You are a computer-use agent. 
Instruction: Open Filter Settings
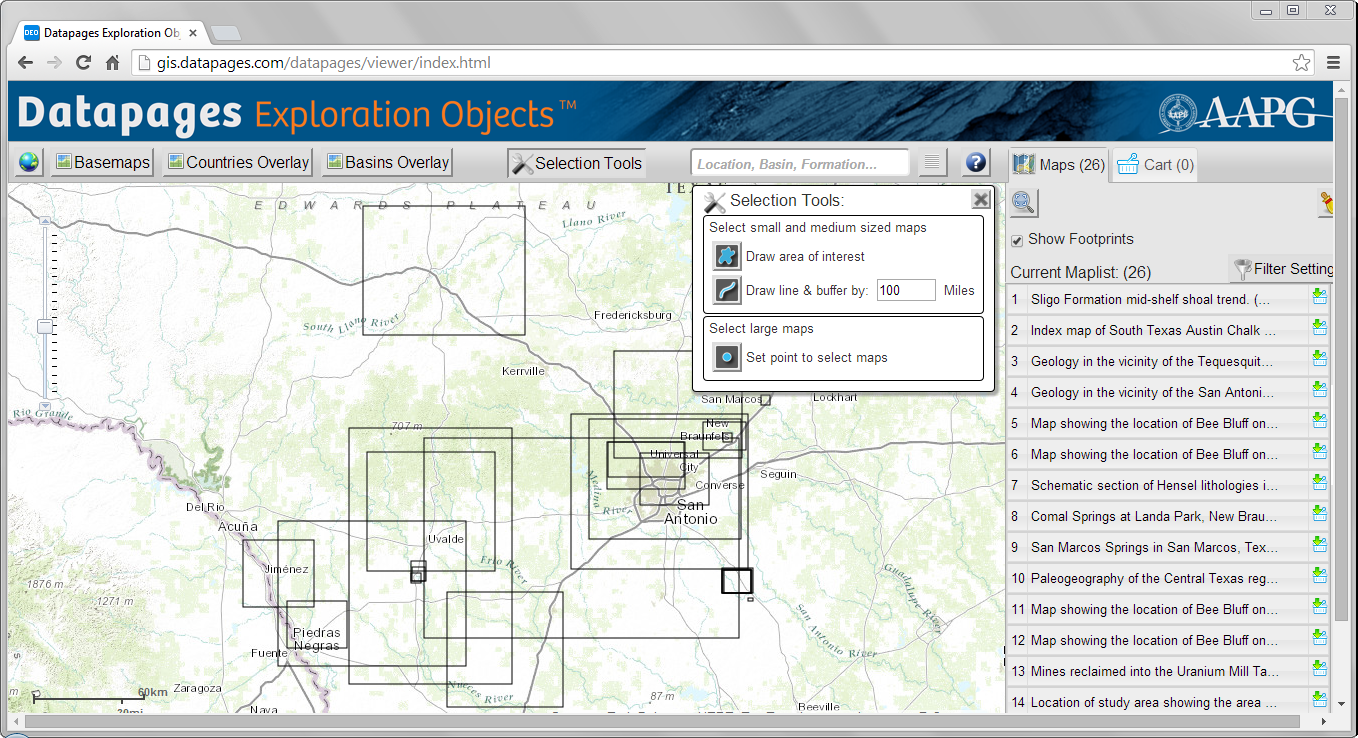[x=1283, y=268]
